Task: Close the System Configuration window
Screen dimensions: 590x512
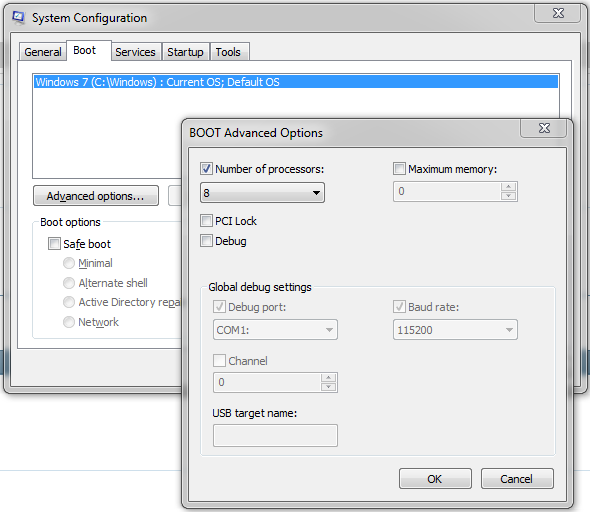Action: 558,14
